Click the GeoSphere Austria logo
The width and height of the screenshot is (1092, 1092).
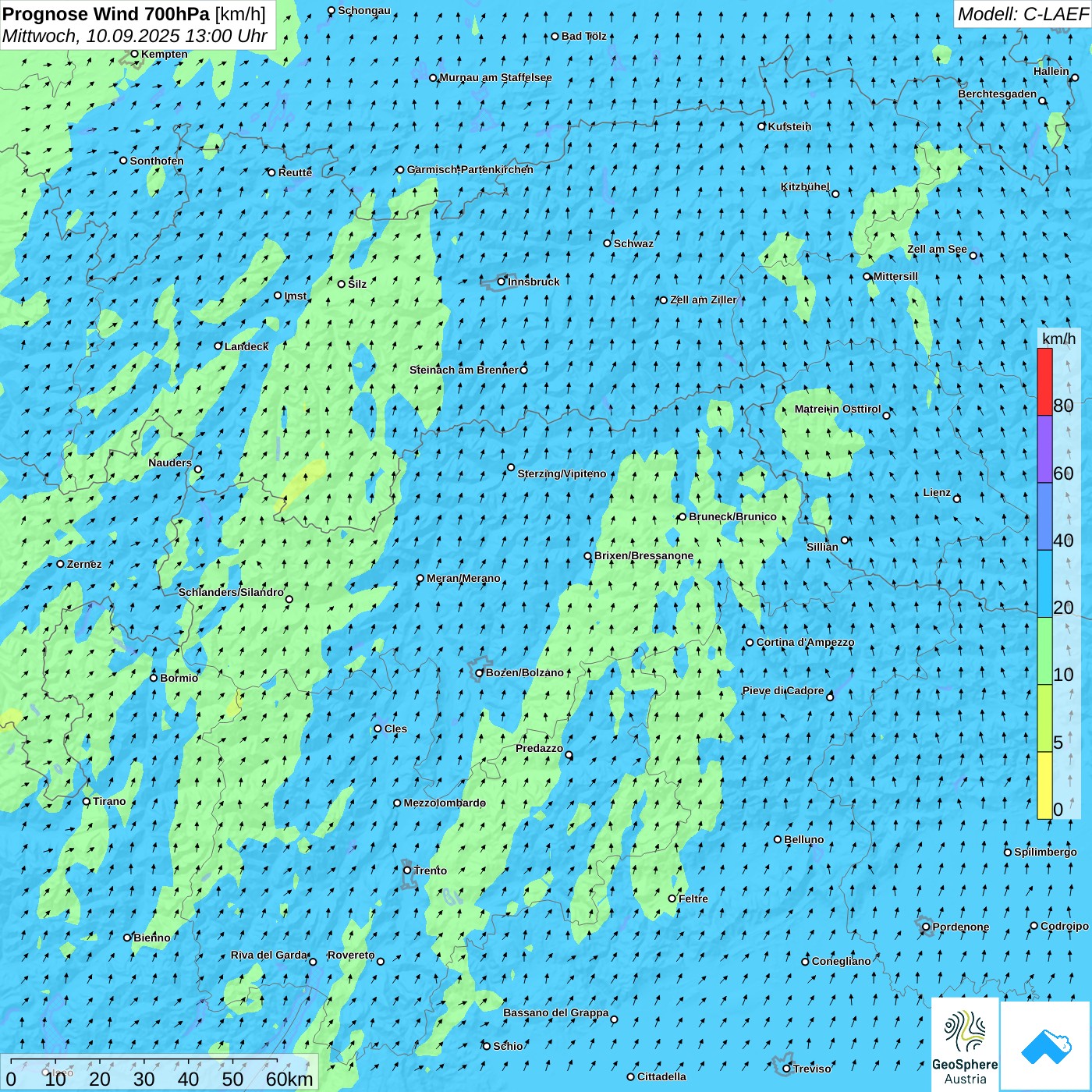965,1044
